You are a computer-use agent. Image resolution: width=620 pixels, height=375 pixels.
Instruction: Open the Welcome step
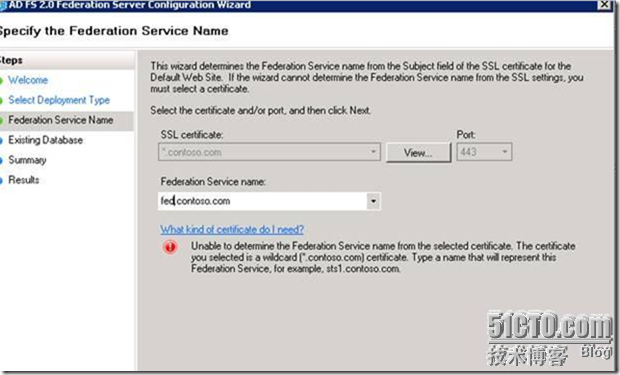tap(28, 80)
